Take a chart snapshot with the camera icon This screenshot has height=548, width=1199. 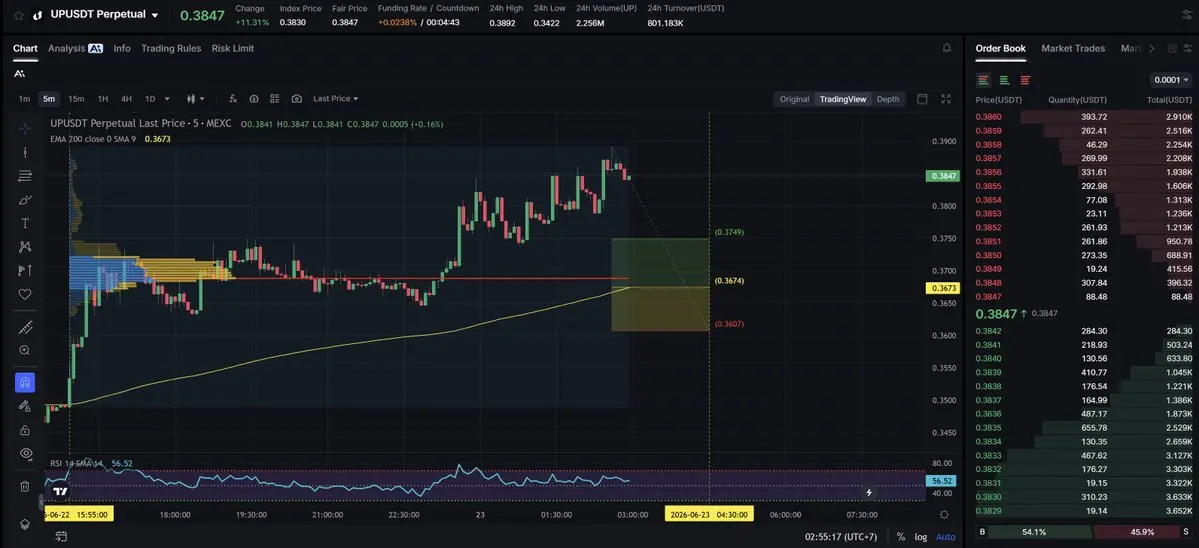pos(297,99)
